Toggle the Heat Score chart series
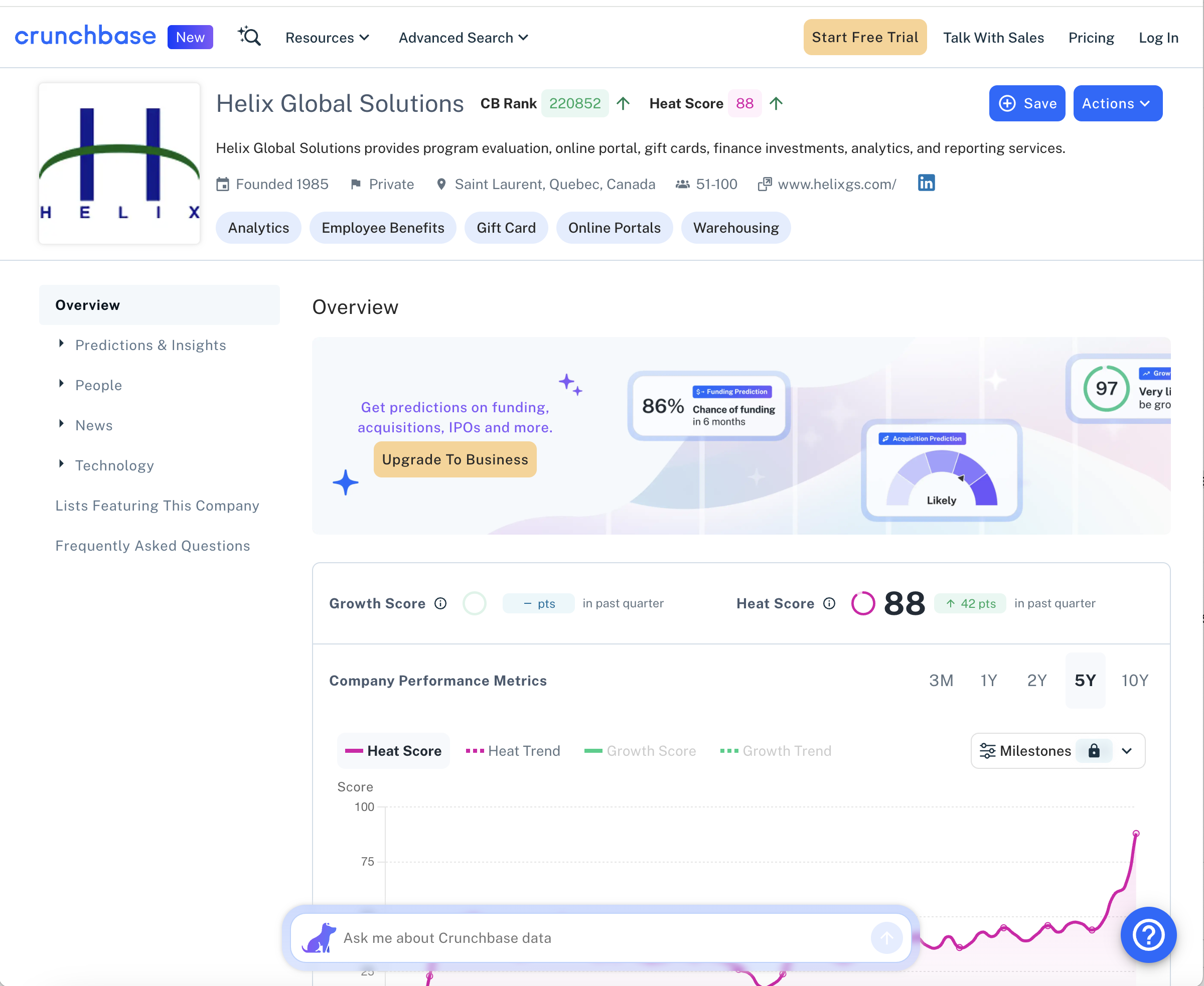The height and width of the screenshot is (986, 1204). point(393,751)
